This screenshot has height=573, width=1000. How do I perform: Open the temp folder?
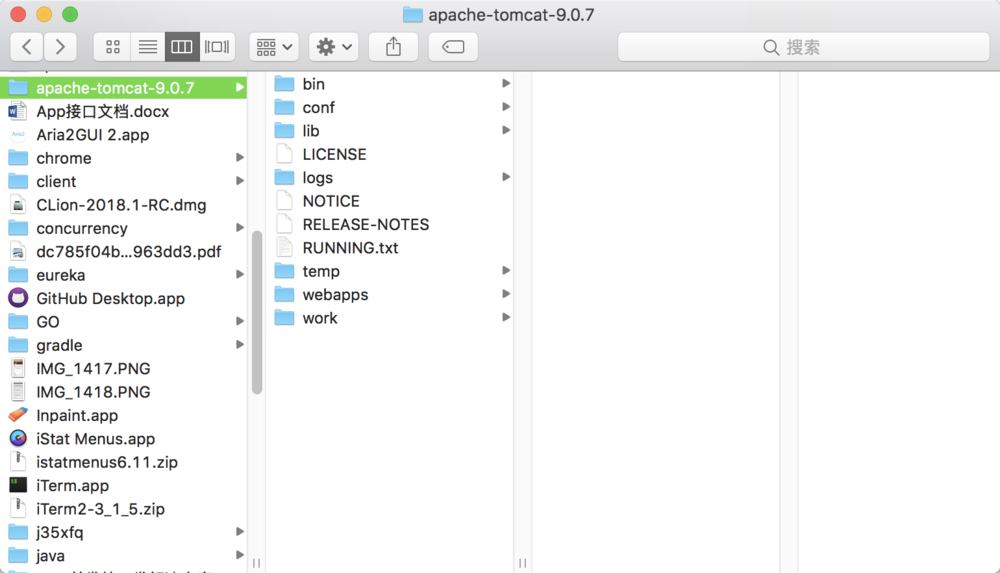389,271
